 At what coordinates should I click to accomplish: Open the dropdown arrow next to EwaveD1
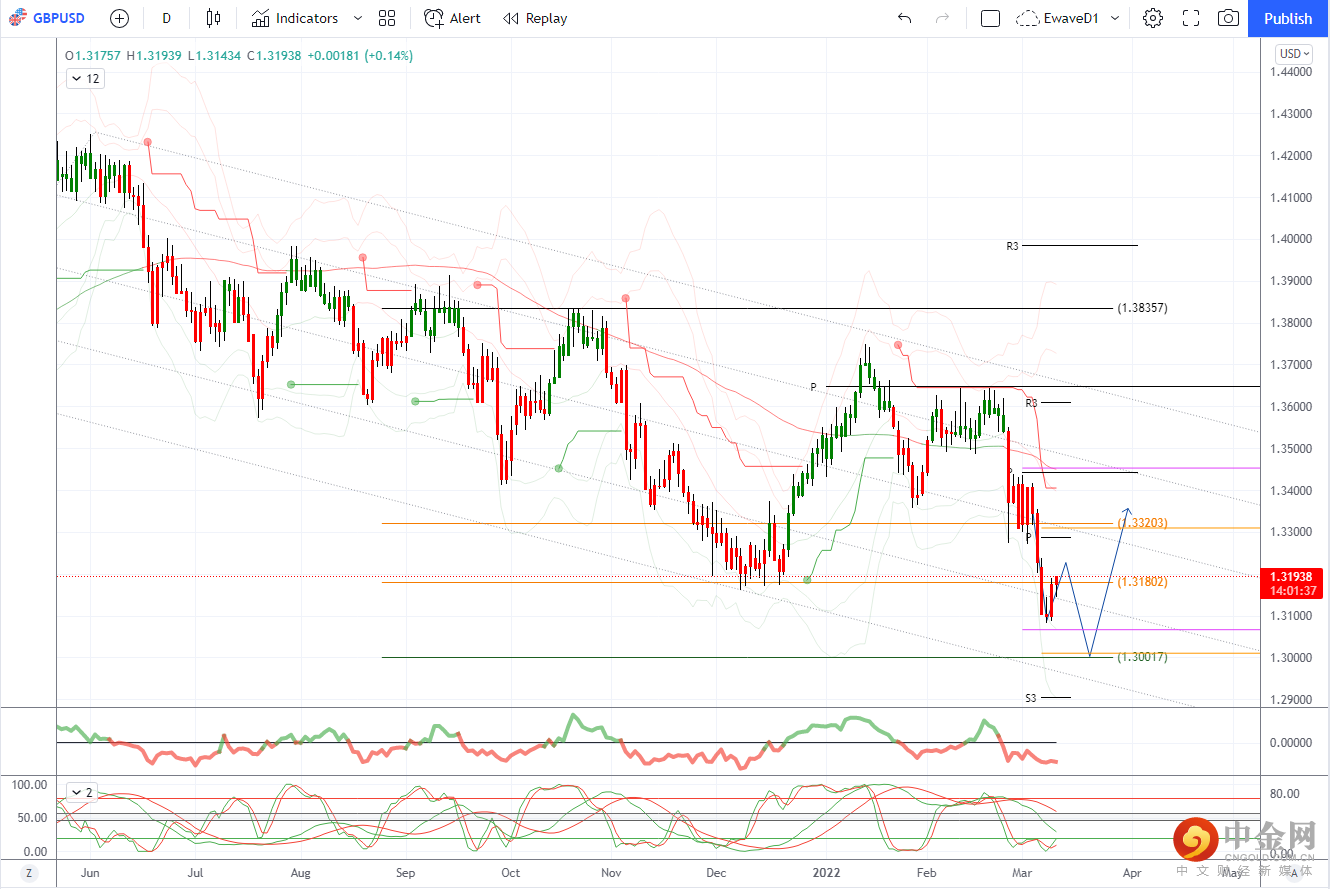pos(1115,18)
